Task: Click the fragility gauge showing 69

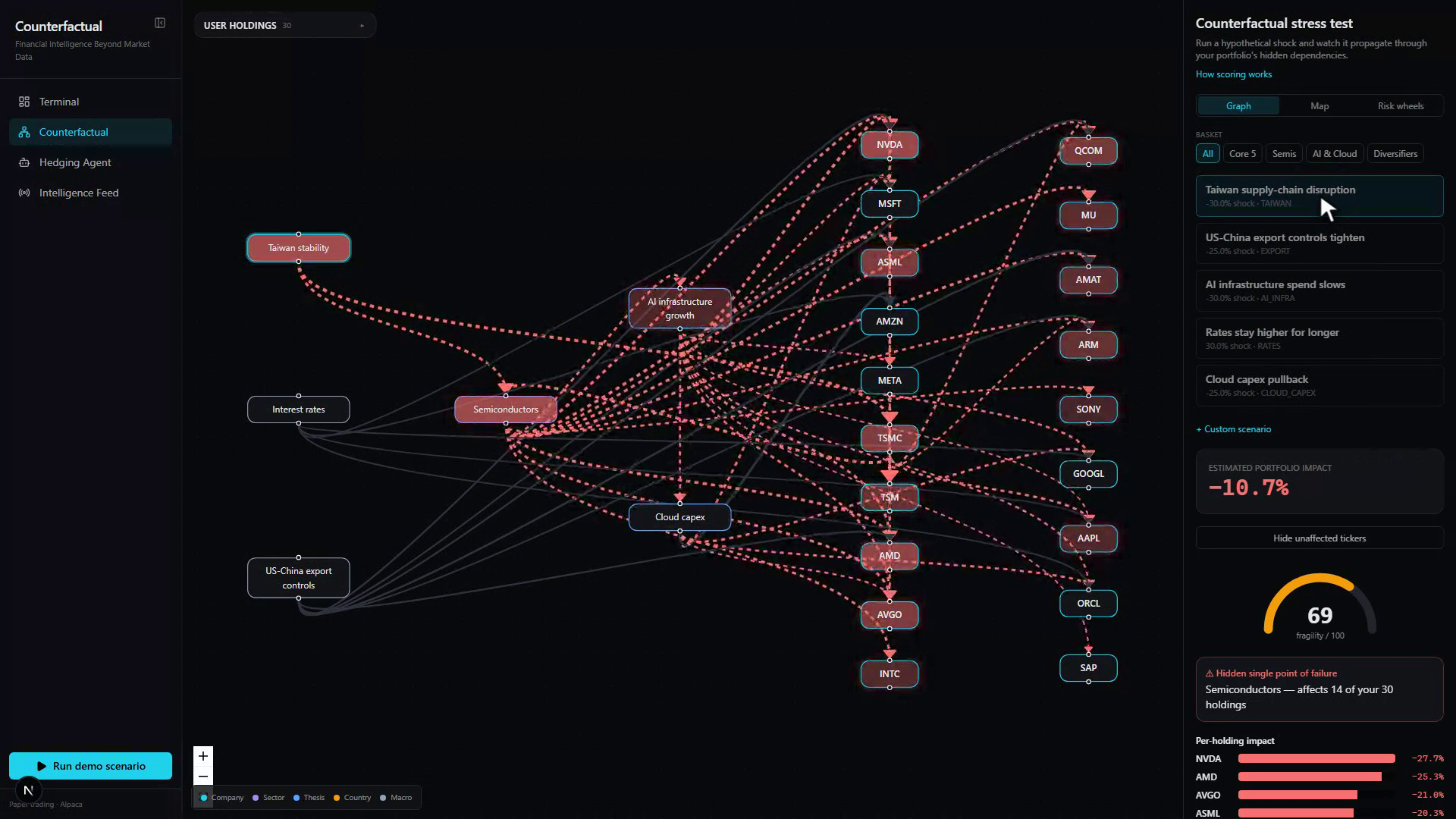Action: point(1319,607)
